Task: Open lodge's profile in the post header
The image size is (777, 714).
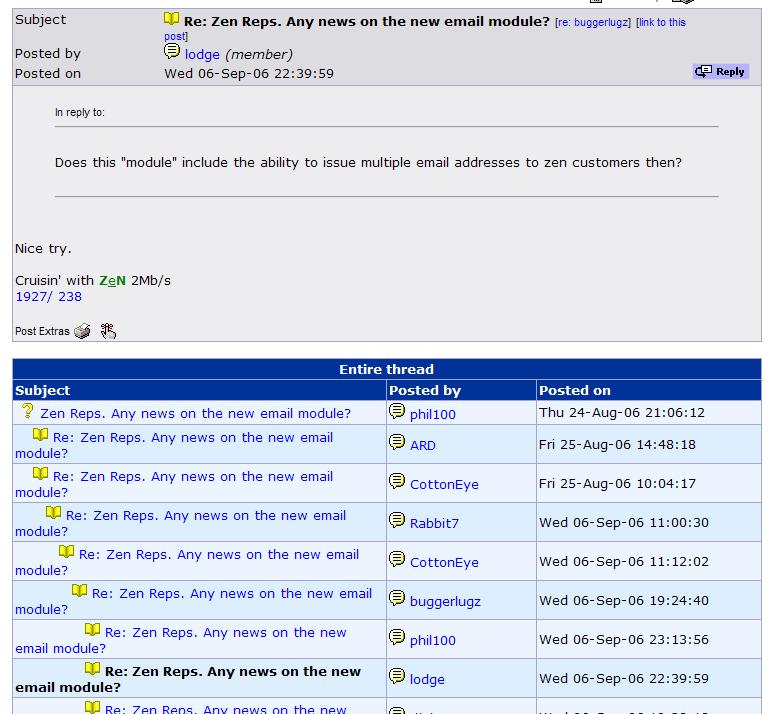Action: pyautogui.click(x=202, y=55)
